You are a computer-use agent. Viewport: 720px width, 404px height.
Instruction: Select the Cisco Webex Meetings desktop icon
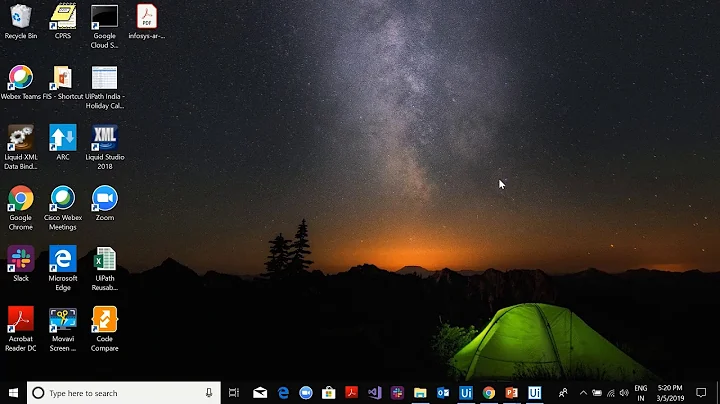pos(63,208)
